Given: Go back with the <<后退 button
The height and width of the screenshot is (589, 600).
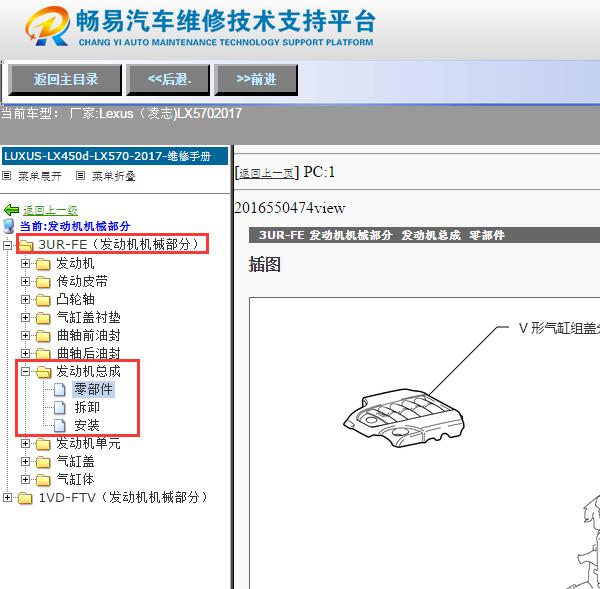Looking at the screenshot, I should (168, 80).
